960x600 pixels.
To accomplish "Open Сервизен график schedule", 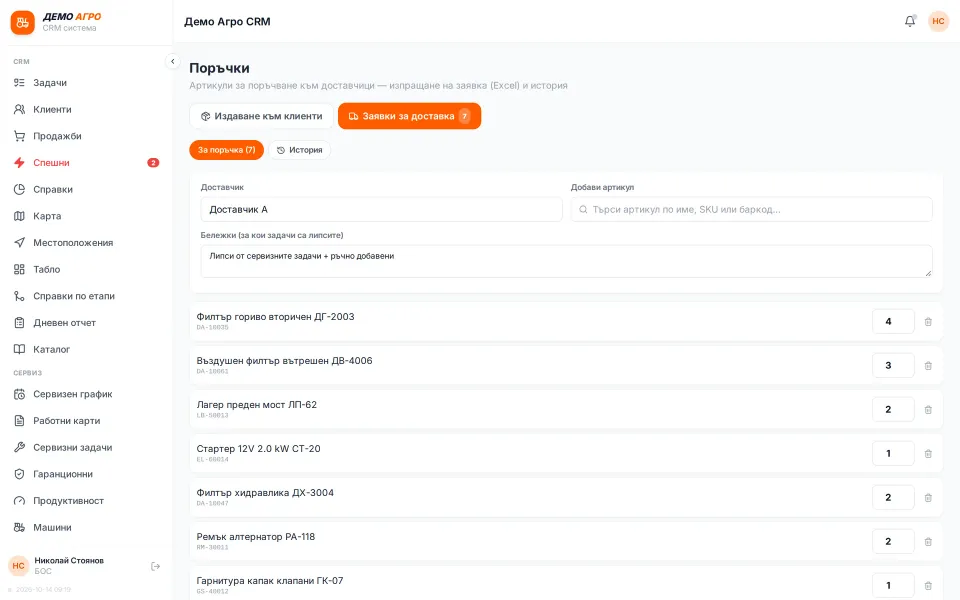I will tap(86, 394).
